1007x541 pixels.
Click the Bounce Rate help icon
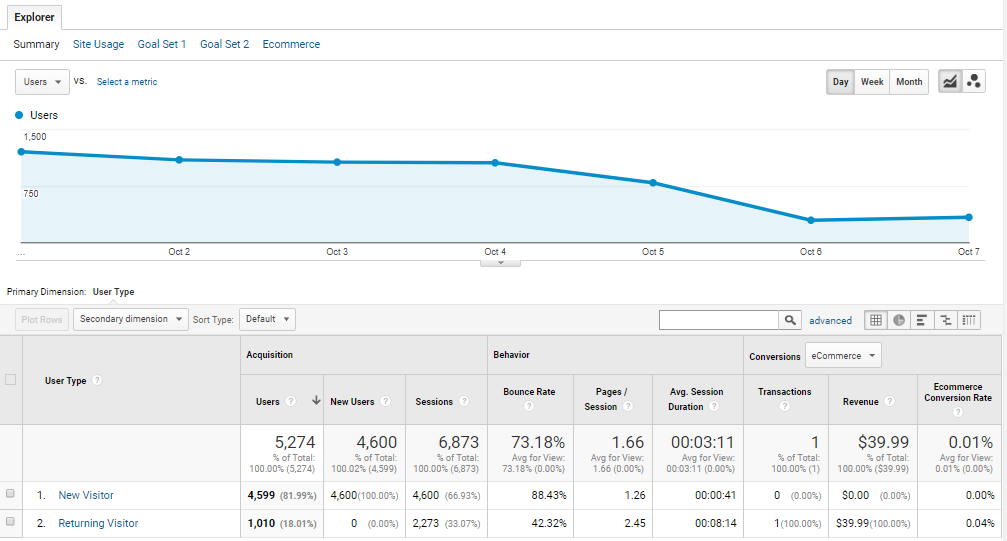click(529, 407)
